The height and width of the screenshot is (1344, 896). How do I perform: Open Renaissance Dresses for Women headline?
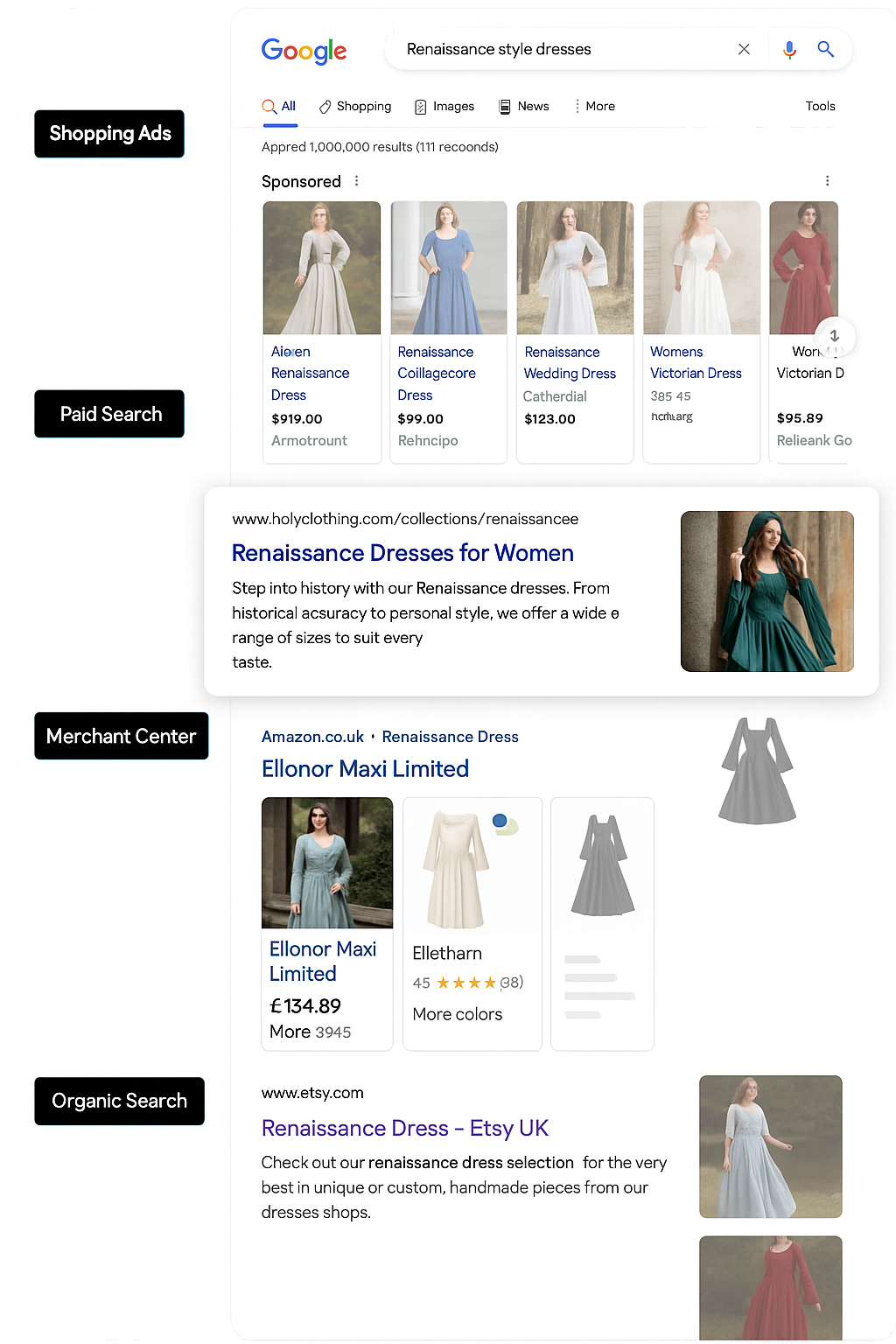402,553
